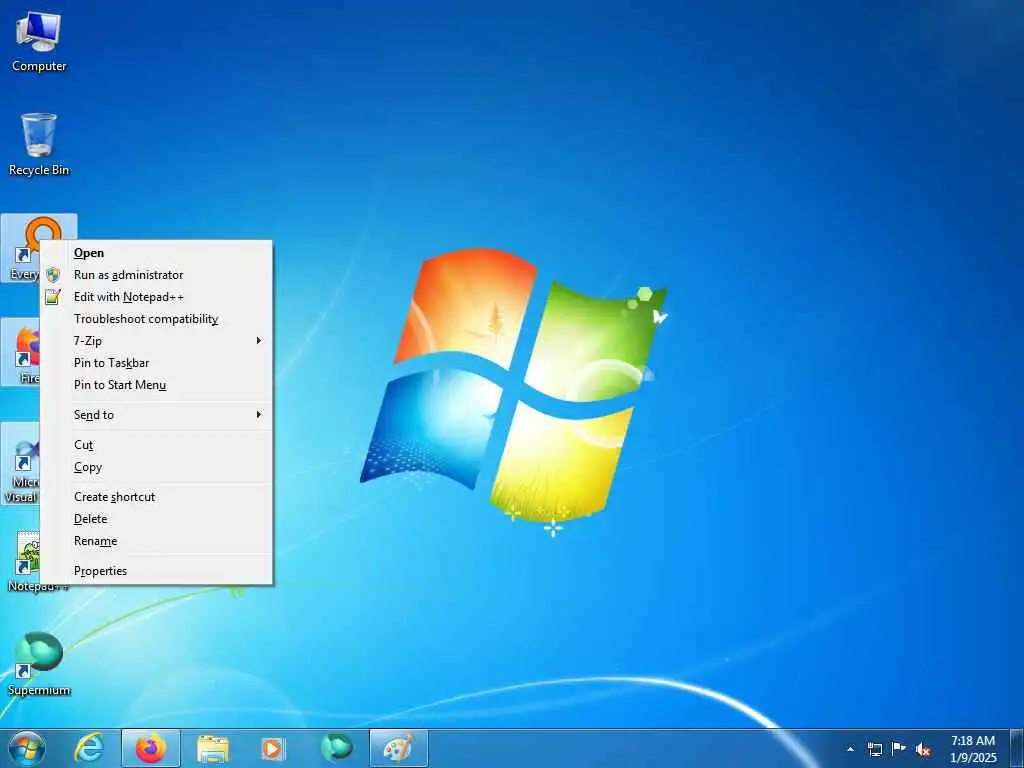Select Edit with Notepad++
Image resolution: width=1024 pixels, height=768 pixels.
(x=157, y=297)
